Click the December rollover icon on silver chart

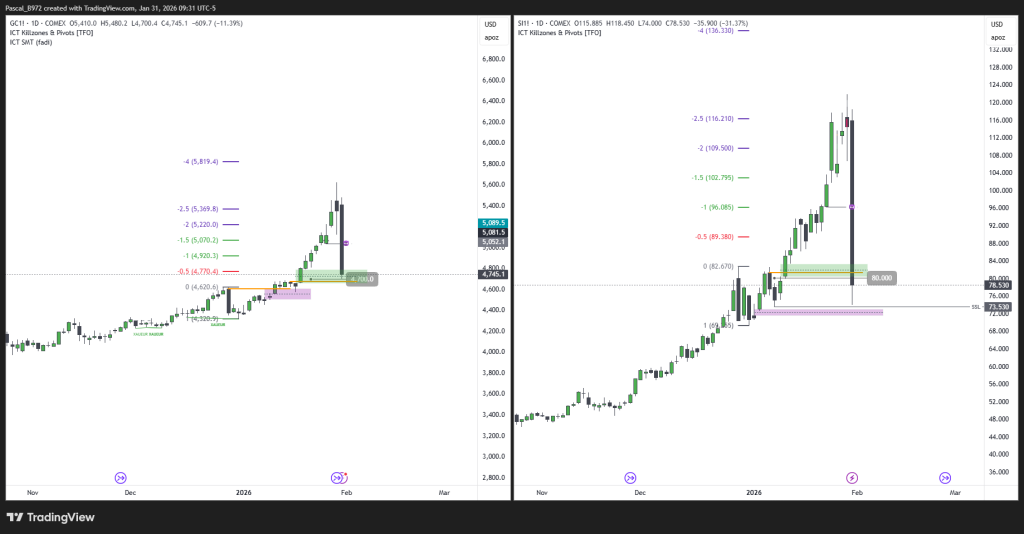click(630, 478)
